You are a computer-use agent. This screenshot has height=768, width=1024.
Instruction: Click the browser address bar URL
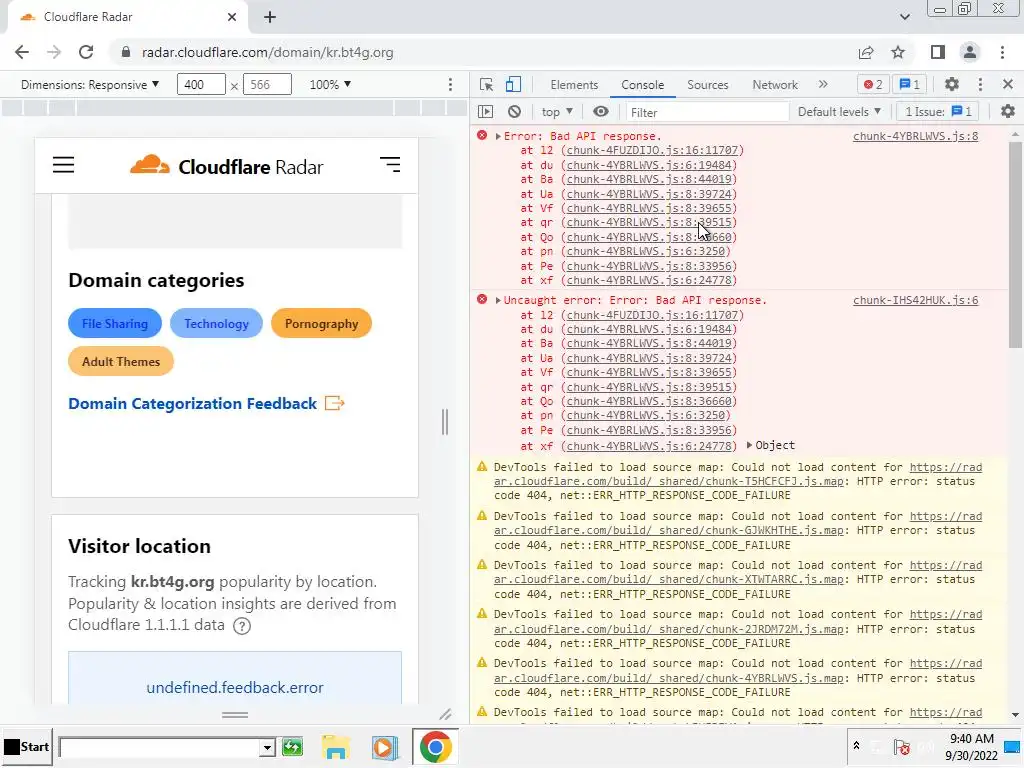point(268,52)
